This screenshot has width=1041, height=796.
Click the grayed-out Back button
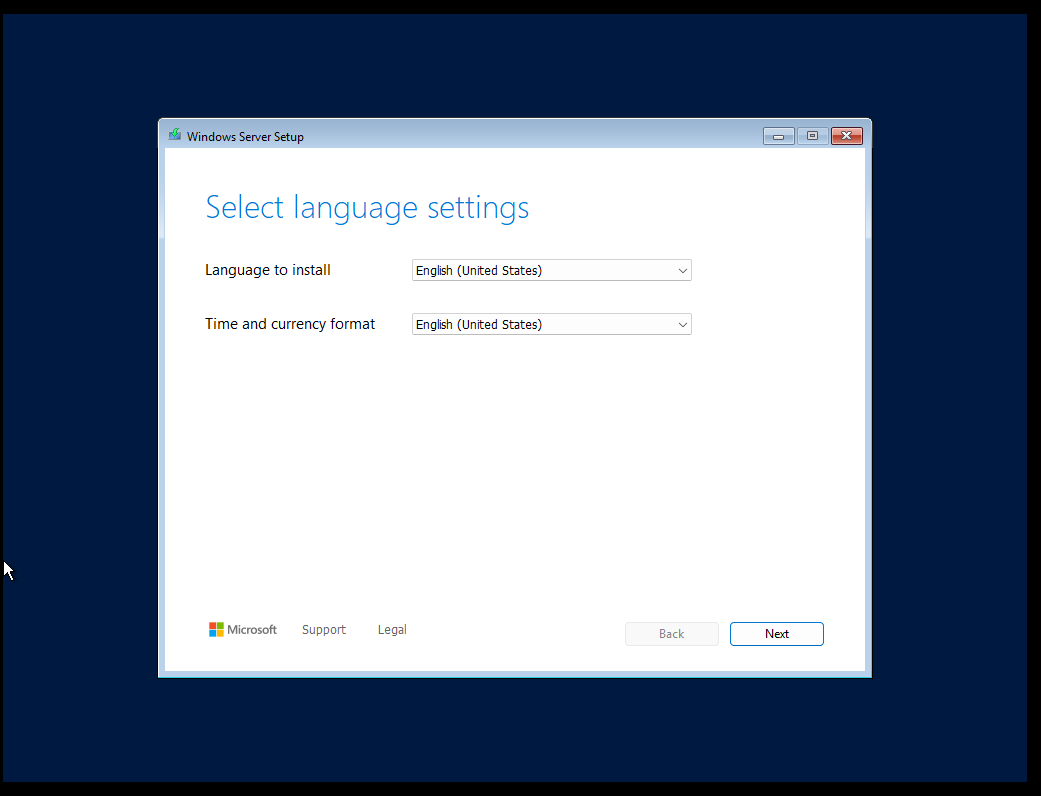pyautogui.click(x=671, y=634)
